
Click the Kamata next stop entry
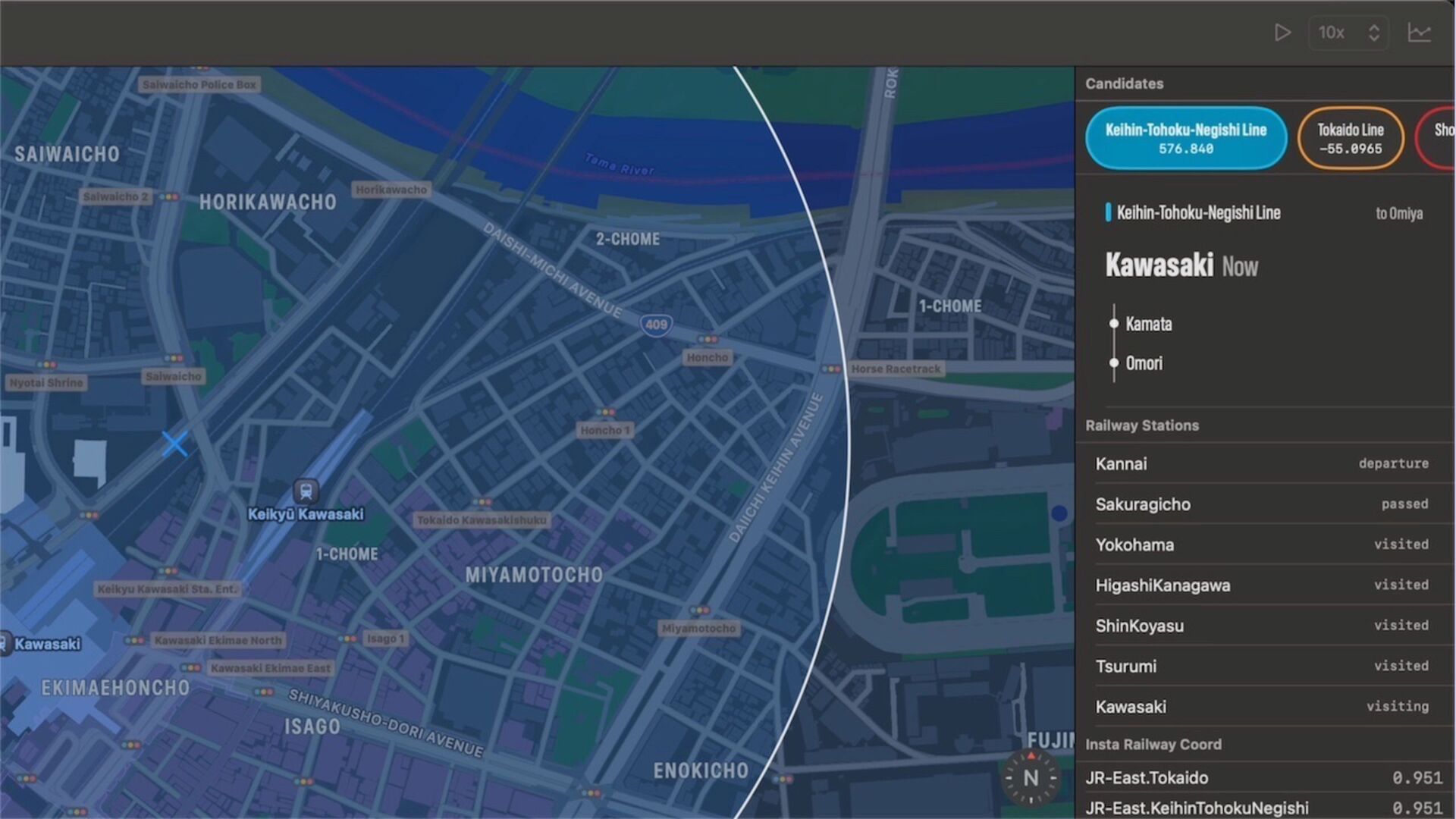pyautogui.click(x=1148, y=324)
